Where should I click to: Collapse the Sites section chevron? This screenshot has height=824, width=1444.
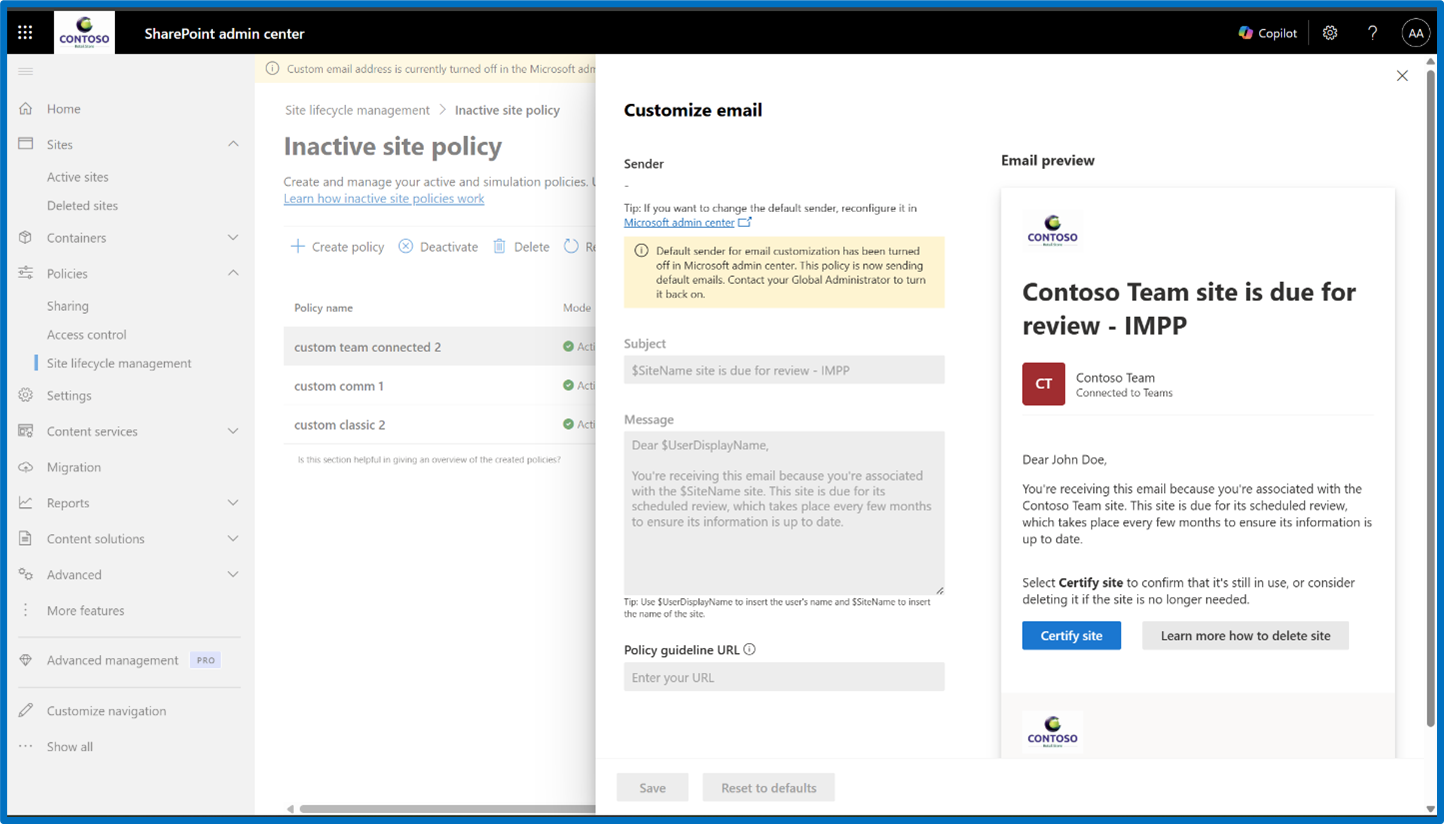pos(233,144)
